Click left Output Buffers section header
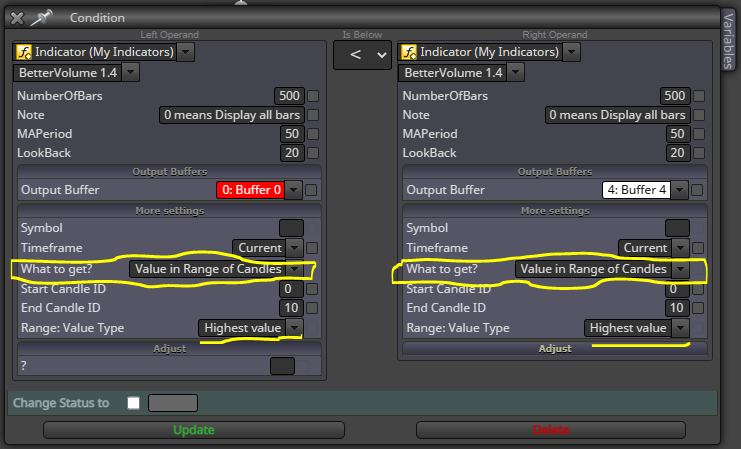Image resolution: width=741 pixels, height=449 pixels. [170, 172]
